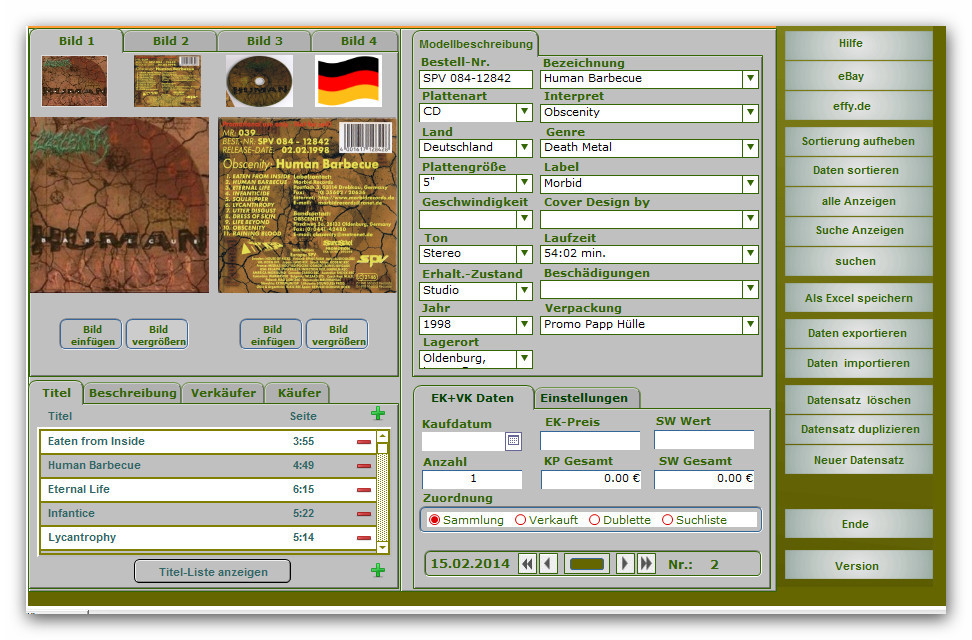
Task: Open the Interpret dropdown
Action: (x=750, y=113)
